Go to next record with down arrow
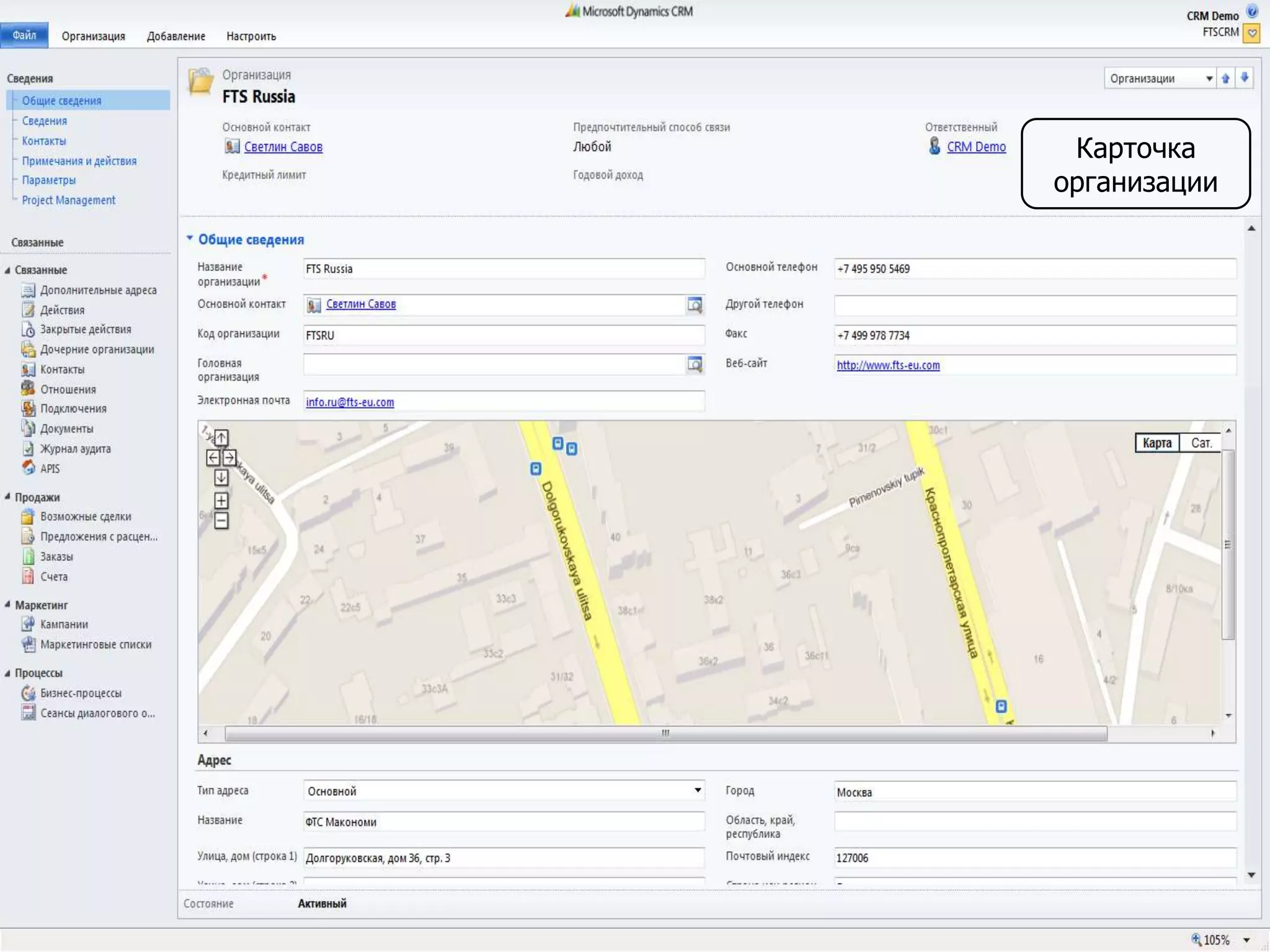This screenshot has height=952, width=1270. tap(1245, 78)
